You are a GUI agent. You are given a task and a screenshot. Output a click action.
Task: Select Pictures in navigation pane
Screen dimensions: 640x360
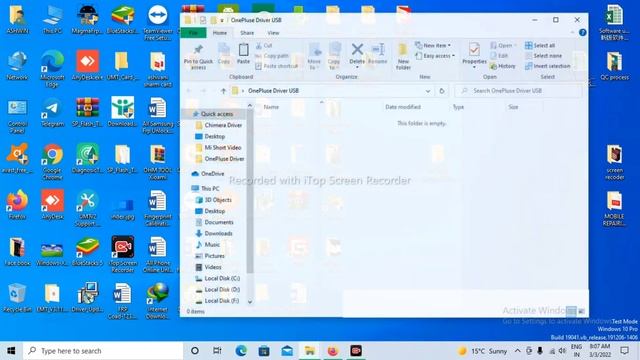click(x=214, y=256)
